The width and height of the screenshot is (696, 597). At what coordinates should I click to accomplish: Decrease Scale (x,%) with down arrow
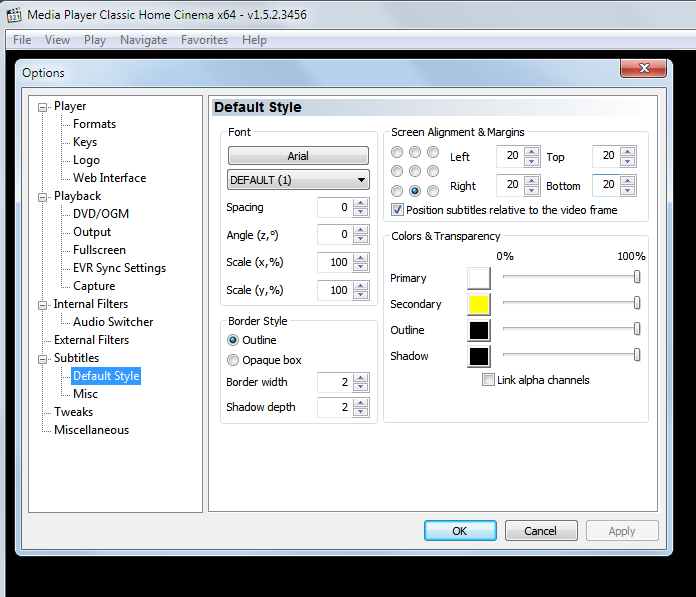click(x=360, y=267)
